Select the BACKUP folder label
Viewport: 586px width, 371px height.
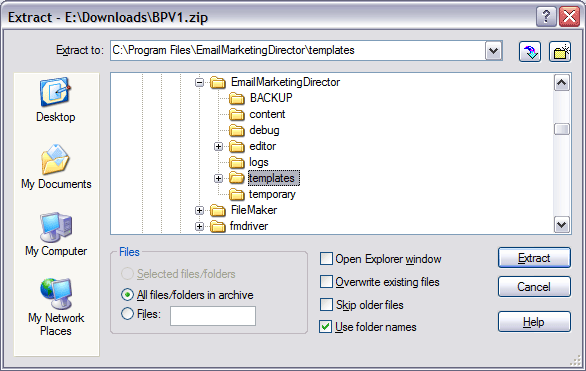(271, 98)
